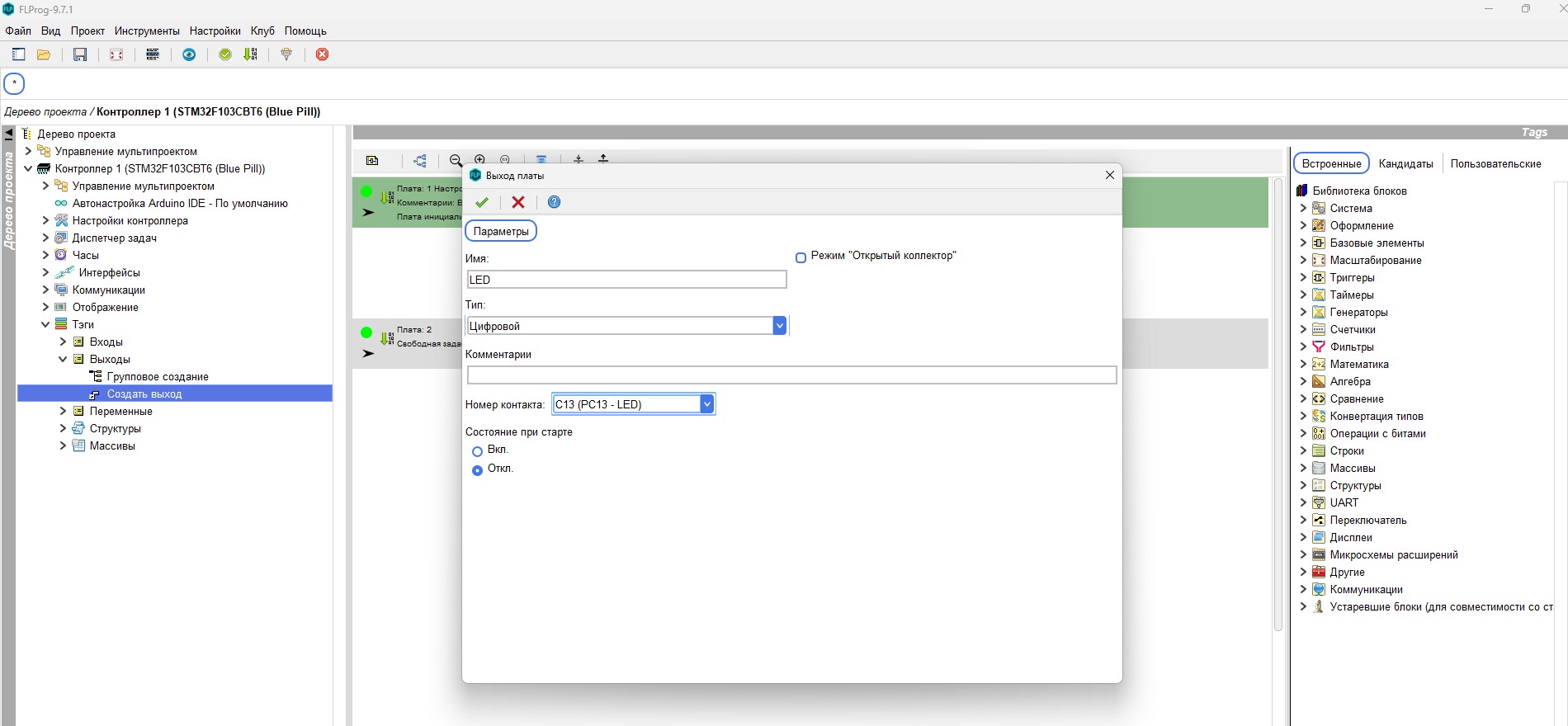
Task: Switch to the "Кандидаты" tab
Action: tap(1405, 163)
